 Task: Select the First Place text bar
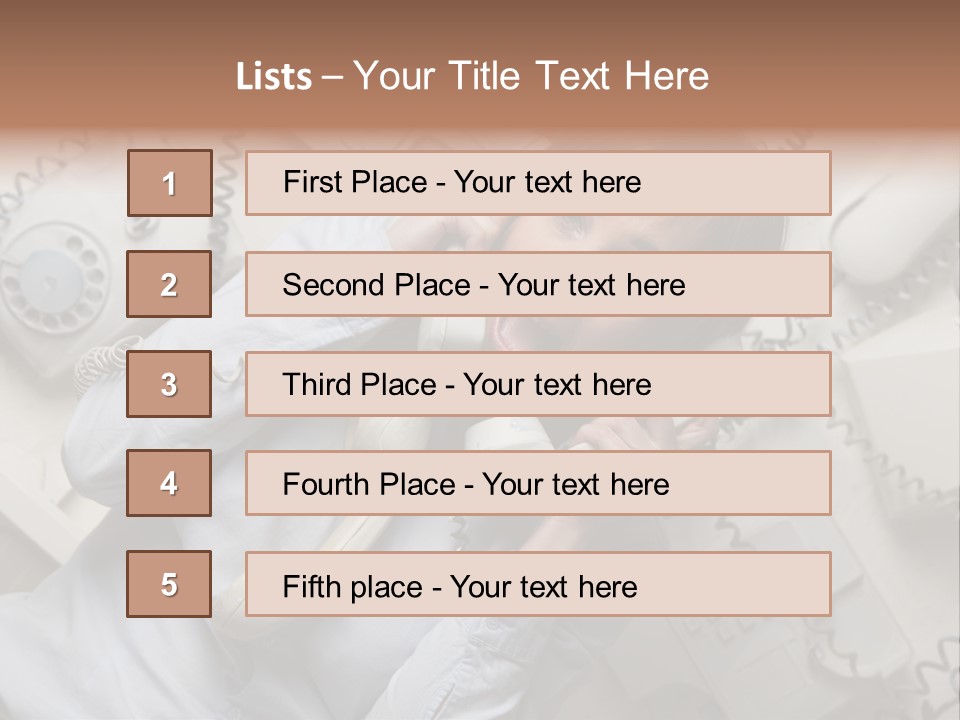click(538, 183)
